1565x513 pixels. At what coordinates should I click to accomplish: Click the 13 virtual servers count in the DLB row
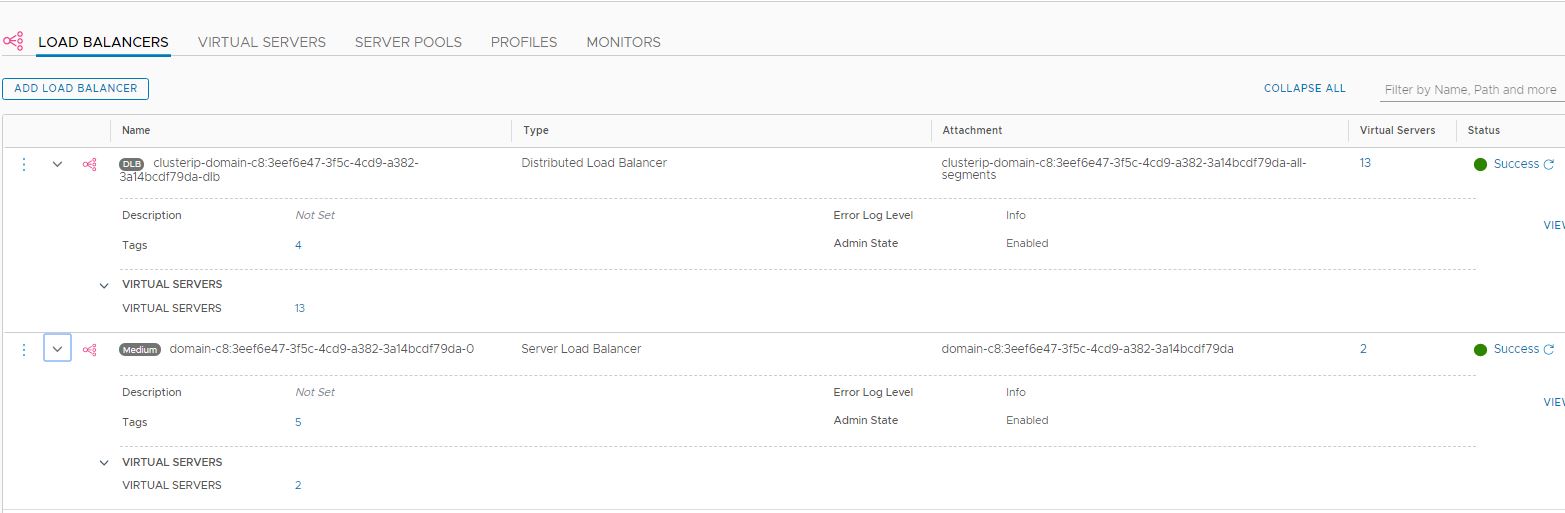pos(1365,162)
